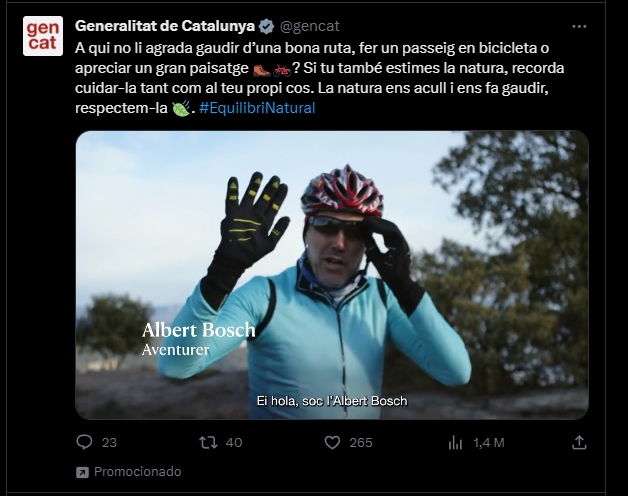Open the three-dot more options menu
The width and height of the screenshot is (628, 496).
coord(579,26)
